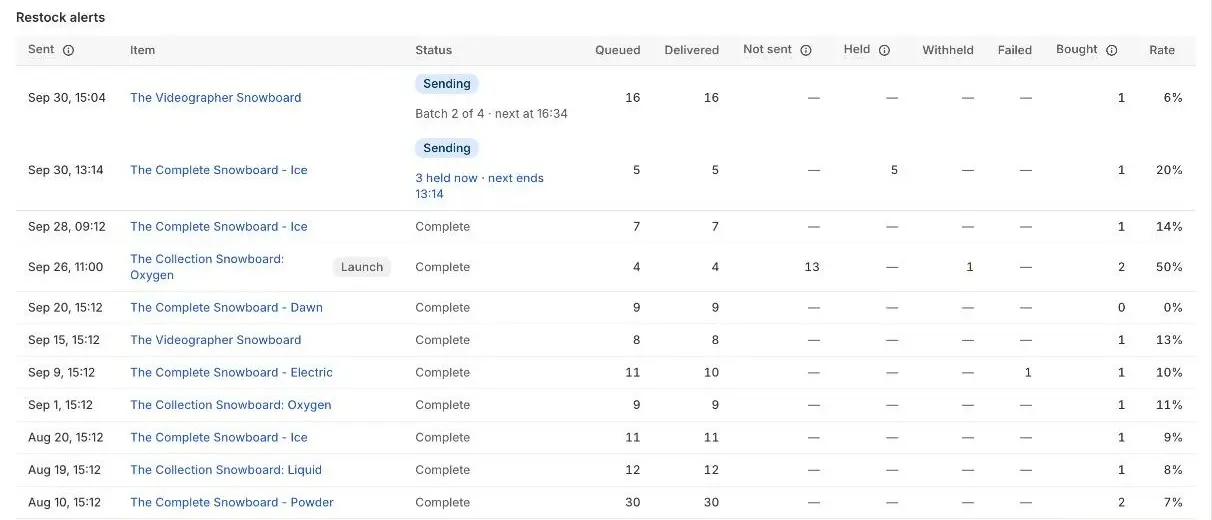Click the 'Sep 9, 15:12' date cell
The width and height of the screenshot is (1212, 520).
click(61, 373)
